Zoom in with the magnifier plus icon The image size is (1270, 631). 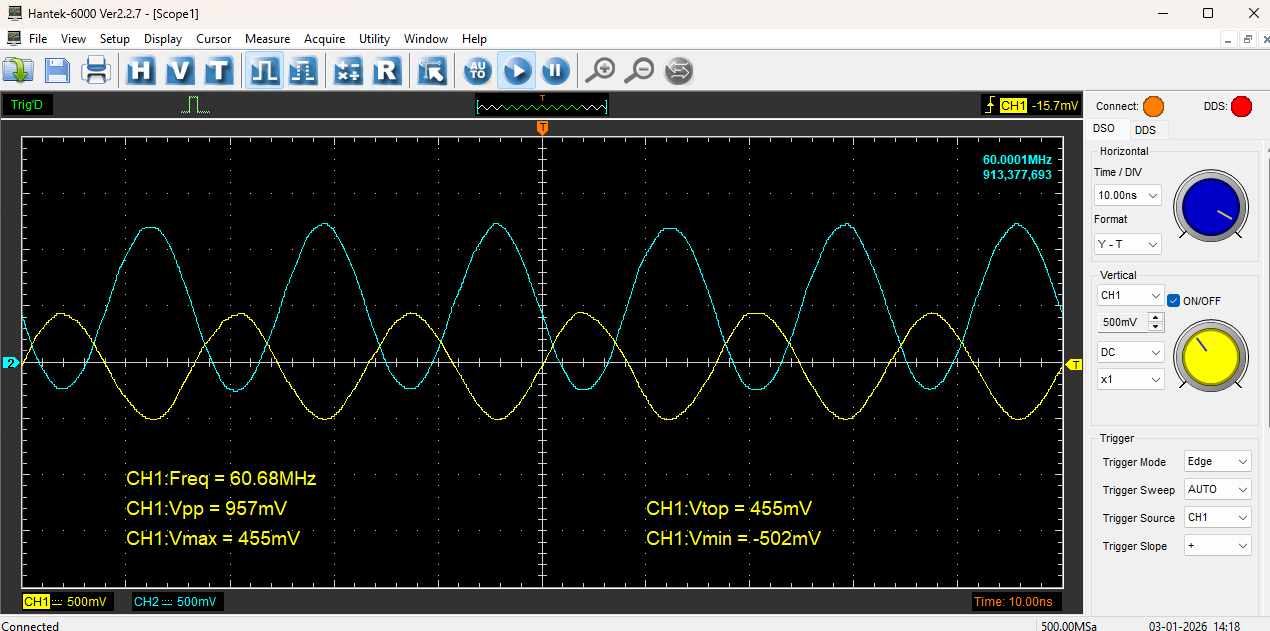tap(600, 71)
